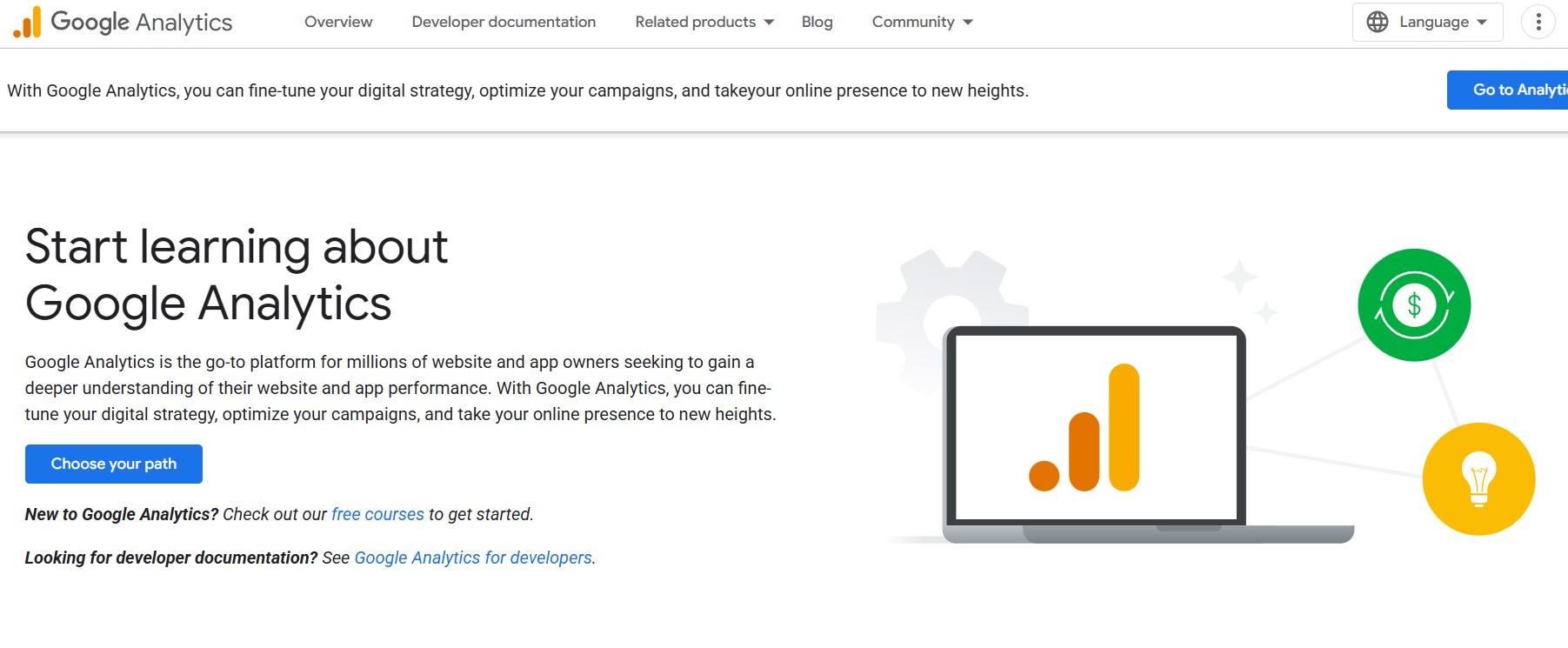
Task: Click the 'New to Google Analytics?' text
Action: point(122,514)
